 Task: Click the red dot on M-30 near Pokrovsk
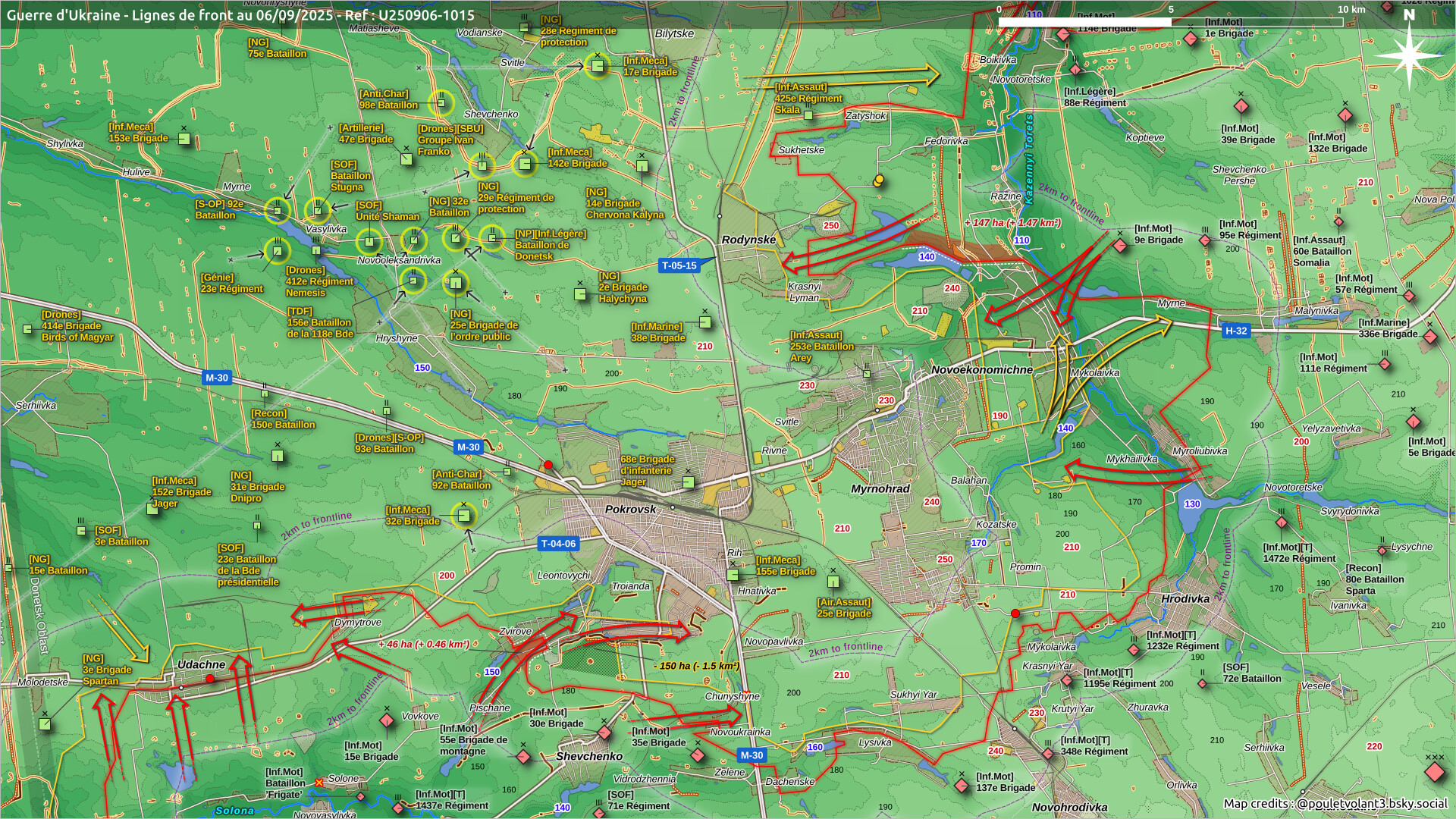tap(548, 465)
